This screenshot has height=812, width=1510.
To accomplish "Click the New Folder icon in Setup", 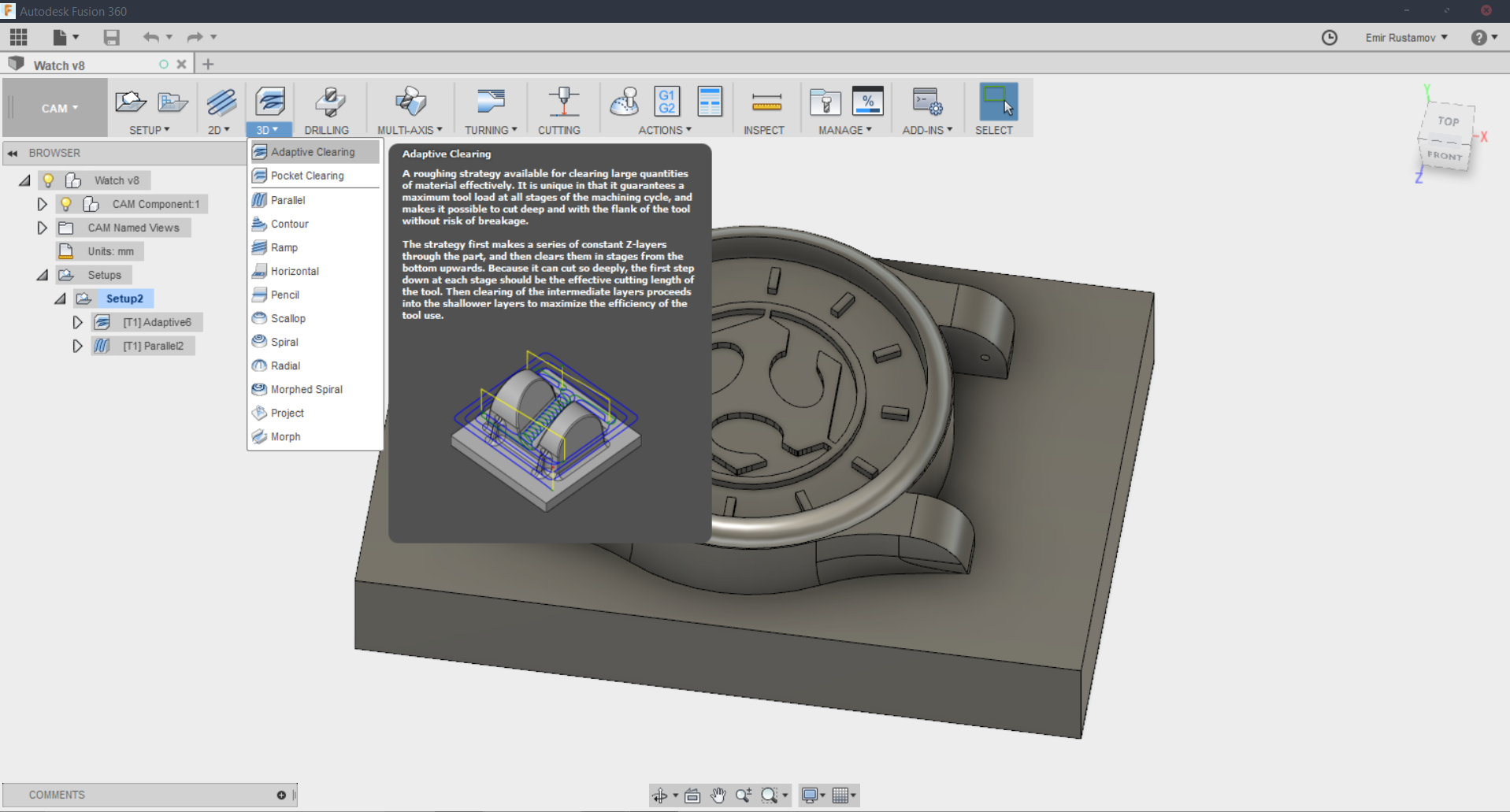I will point(173,102).
